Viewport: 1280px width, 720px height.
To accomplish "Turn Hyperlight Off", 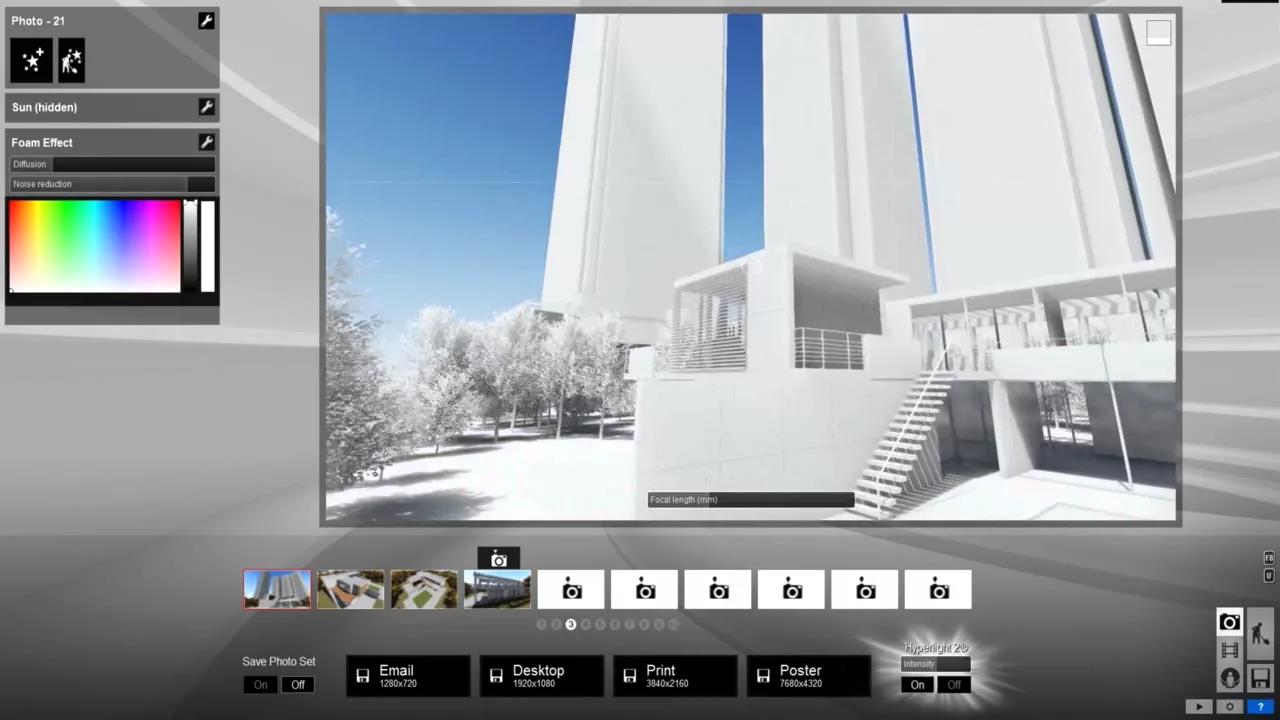I will (954, 685).
